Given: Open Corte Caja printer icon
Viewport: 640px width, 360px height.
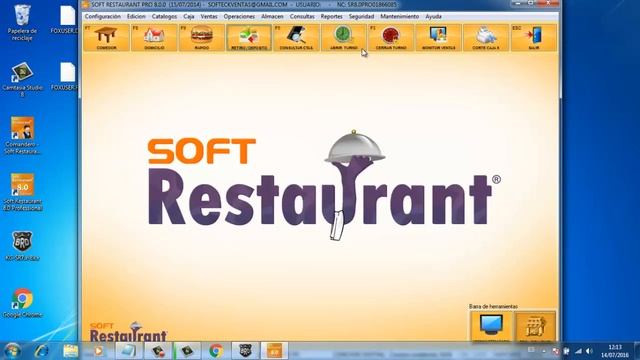Looking at the screenshot, I should coord(486,38).
